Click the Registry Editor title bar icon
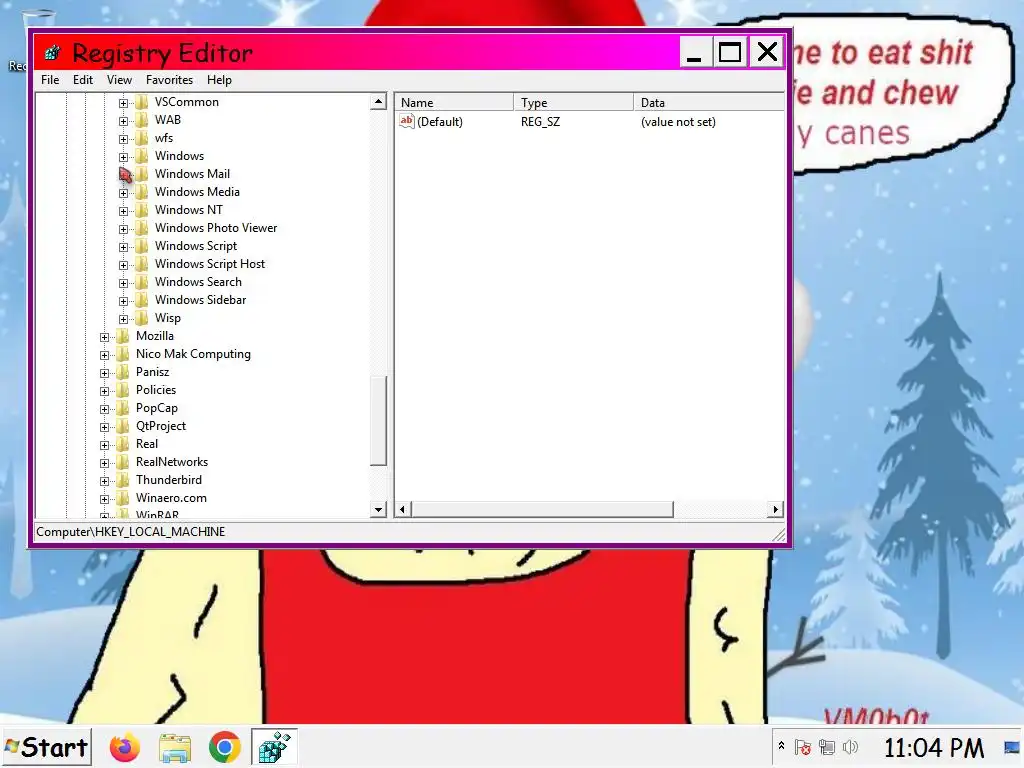 (53, 52)
